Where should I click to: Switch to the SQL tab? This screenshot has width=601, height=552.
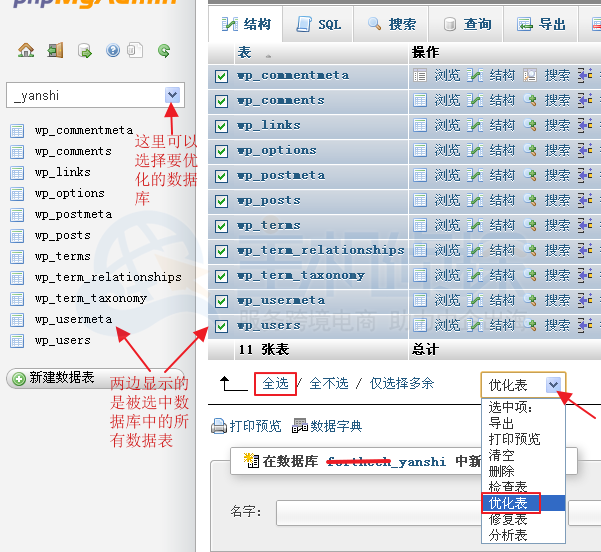coord(318,24)
